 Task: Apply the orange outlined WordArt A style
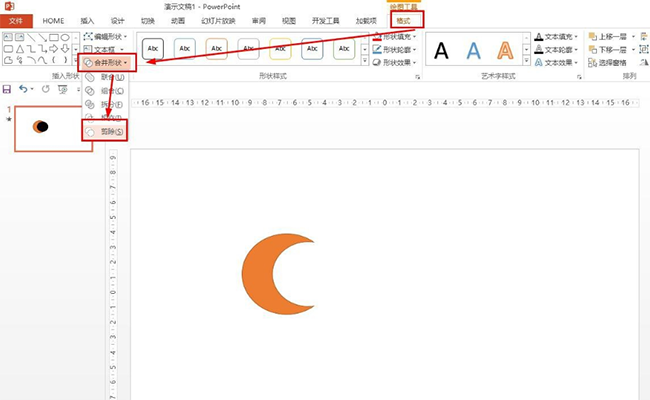point(507,49)
